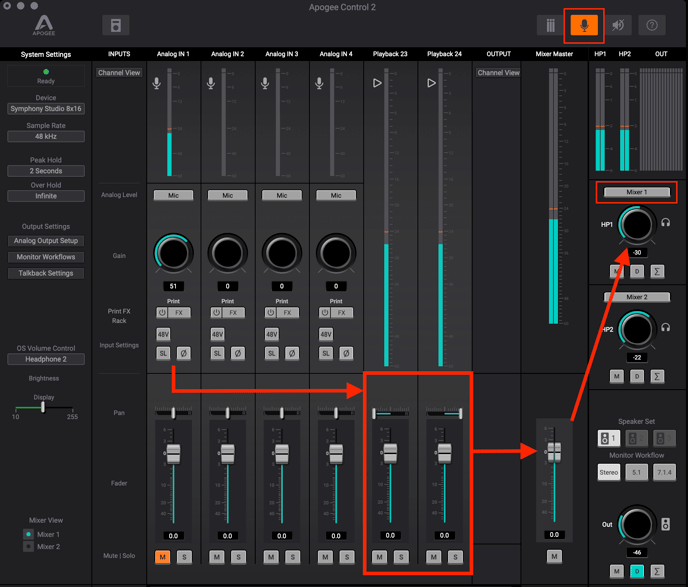Open Analog IN 1 Mic level selector
This screenshot has width=688, height=587.
(173, 195)
